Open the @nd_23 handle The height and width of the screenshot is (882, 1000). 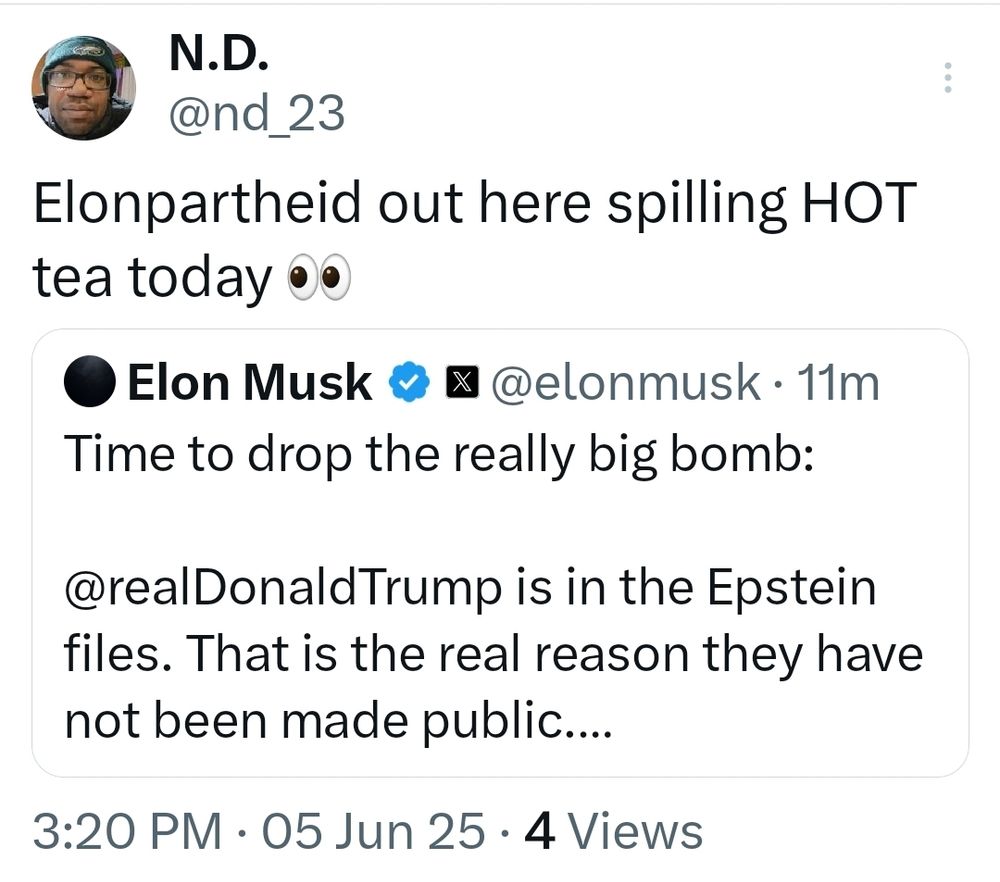coord(256,113)
